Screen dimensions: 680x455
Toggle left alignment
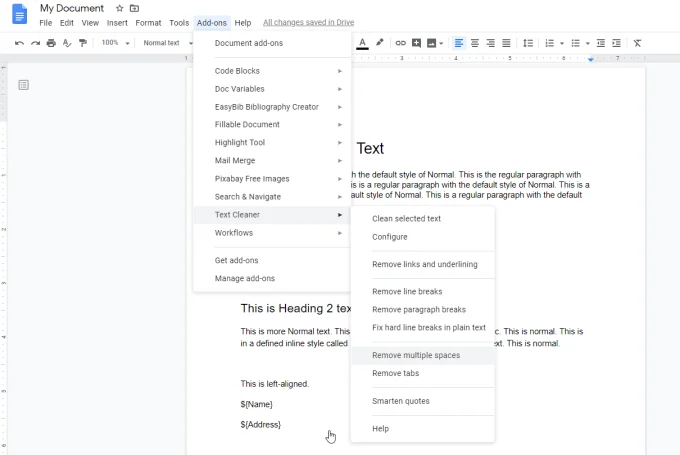pyautogui.click(x=459, y=43)
